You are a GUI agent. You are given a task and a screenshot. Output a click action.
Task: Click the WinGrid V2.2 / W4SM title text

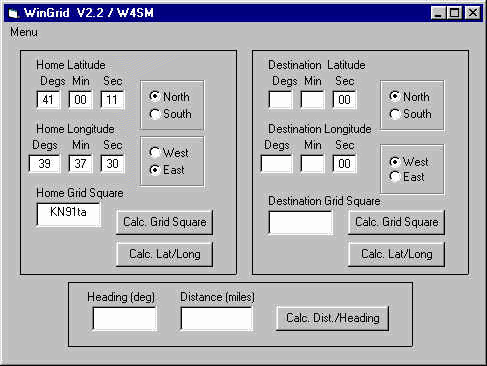89,13
